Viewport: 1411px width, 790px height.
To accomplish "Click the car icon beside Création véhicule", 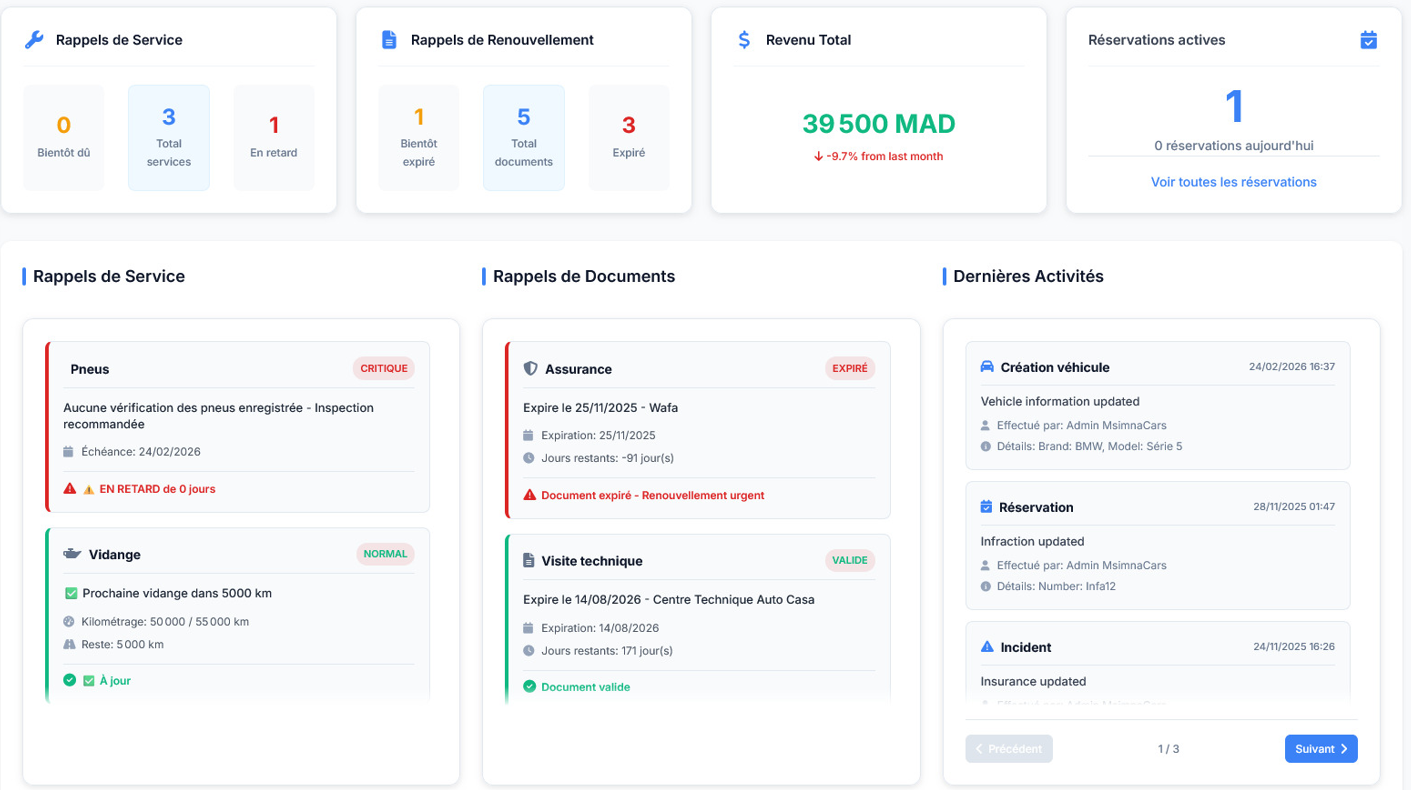I will click(988, 367).
